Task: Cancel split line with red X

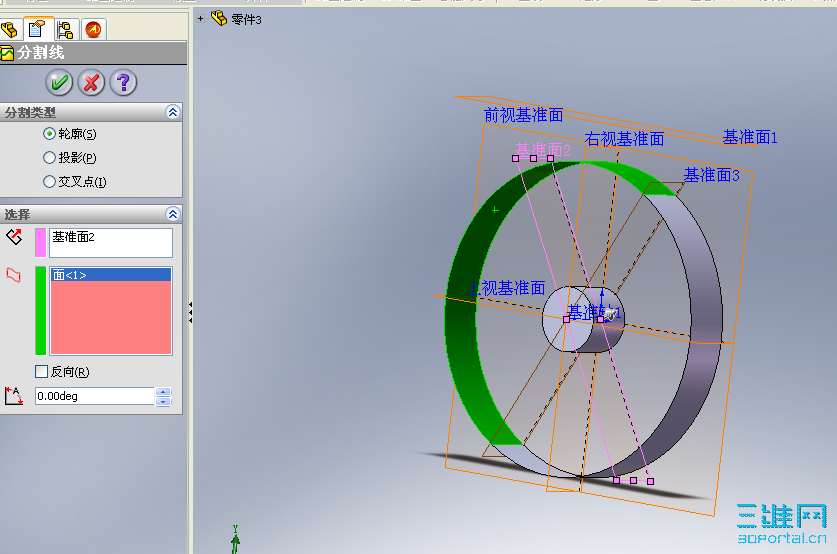Action: pyautogui.click(x=91, y=83)
